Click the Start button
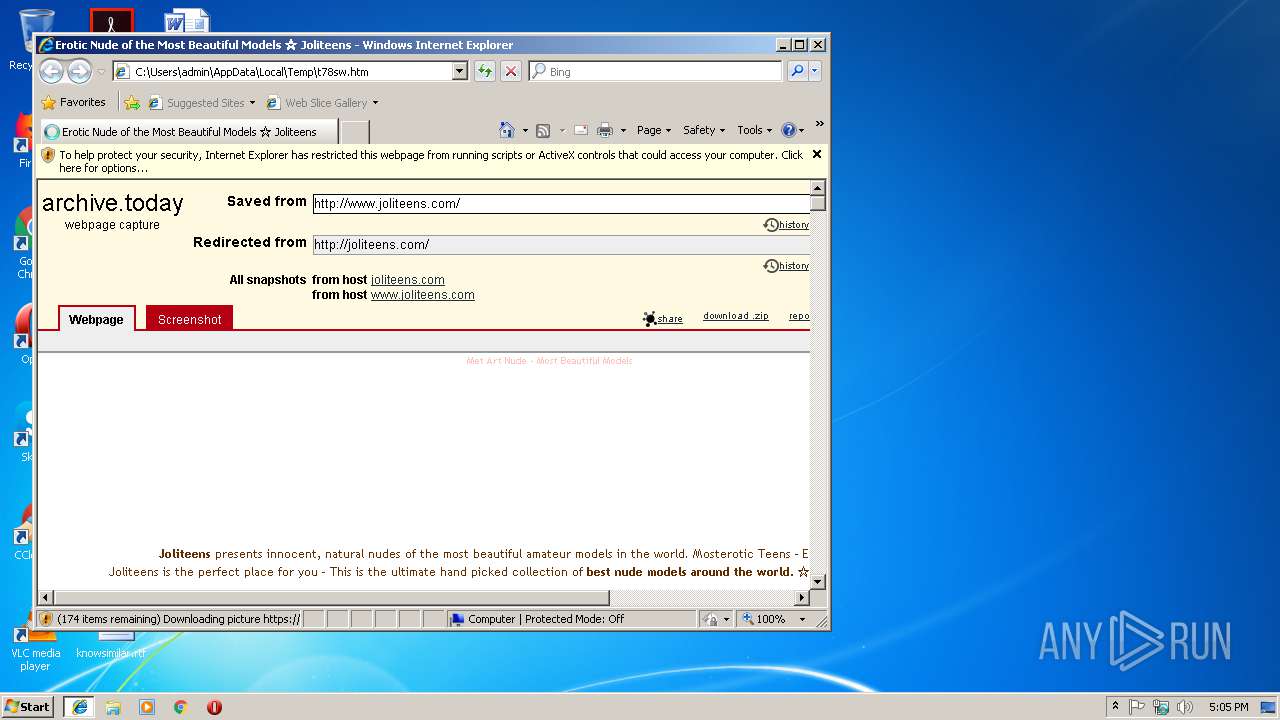This screenshot has height=720, width=1280. (x=29, y=707)
